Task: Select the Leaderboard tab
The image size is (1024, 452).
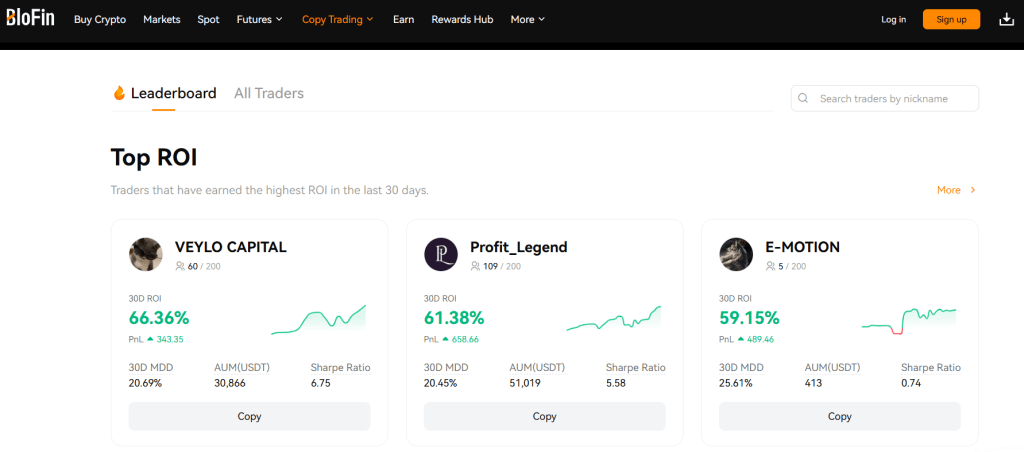Action: 173,93
